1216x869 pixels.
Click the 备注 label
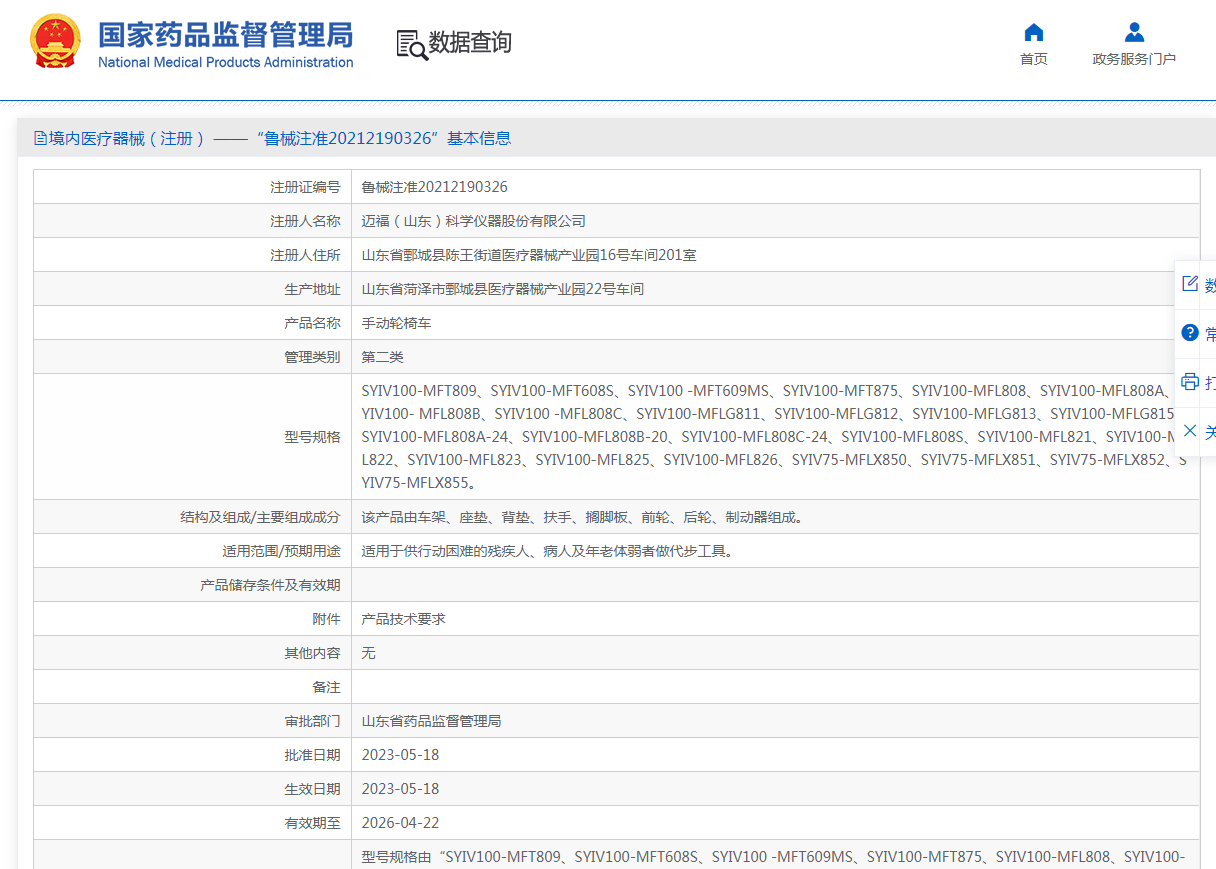pyautogui.click(x=326, y=687)
